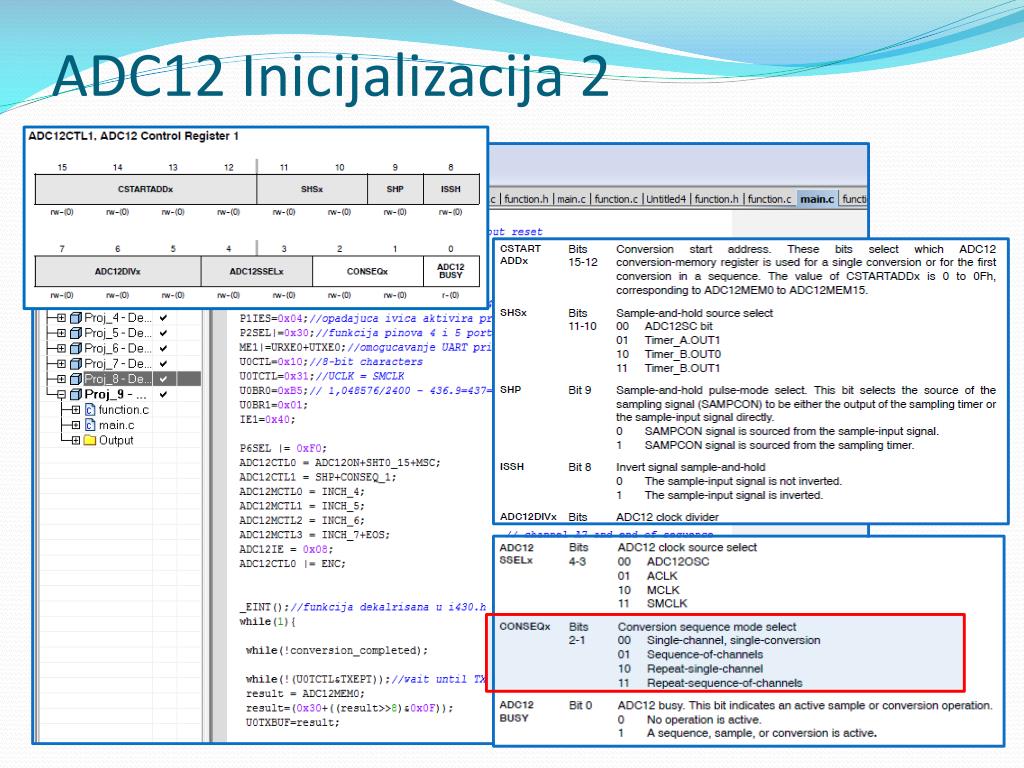Viewport: 1024px width, 768px height.
Task: Click the Proj_8 project cube icon
Action: coord(76,379)
